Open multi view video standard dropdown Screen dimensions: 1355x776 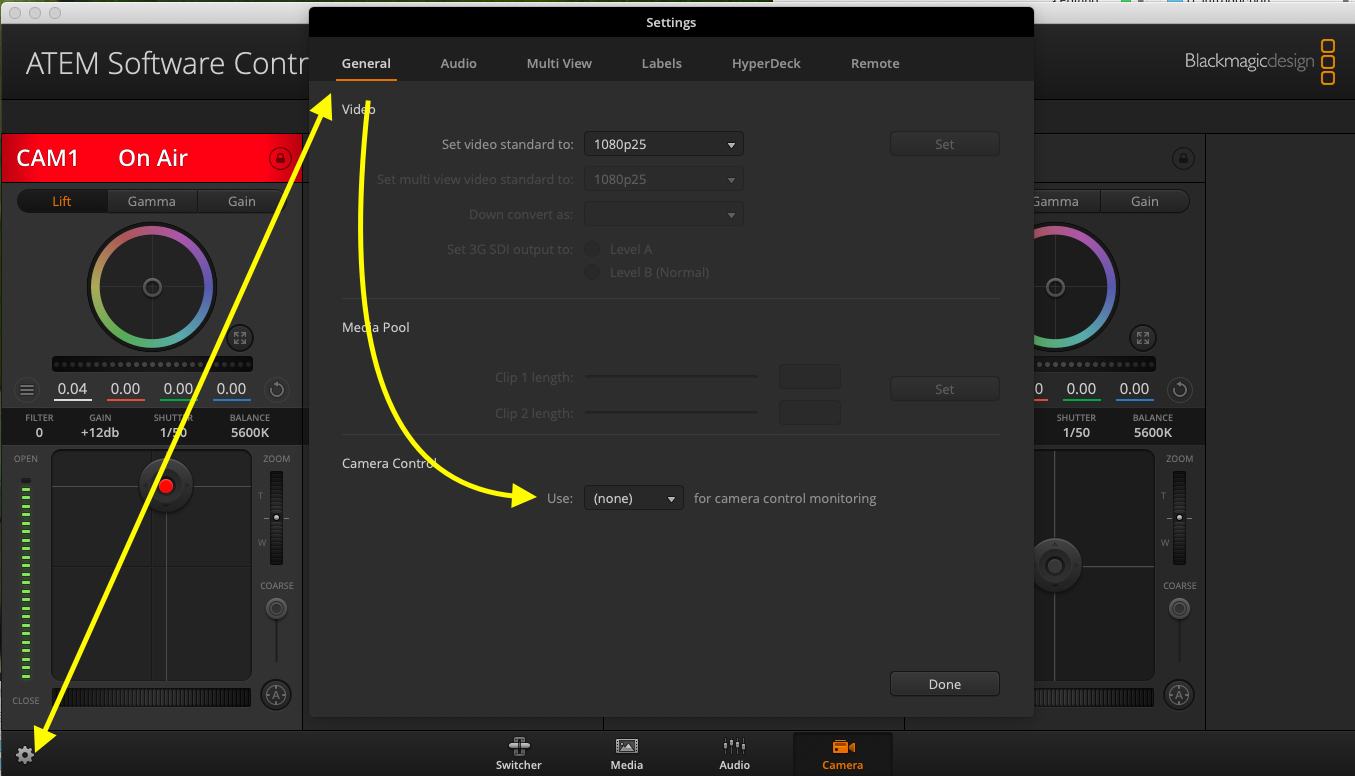pyautogui.click(x=664, y=180)
